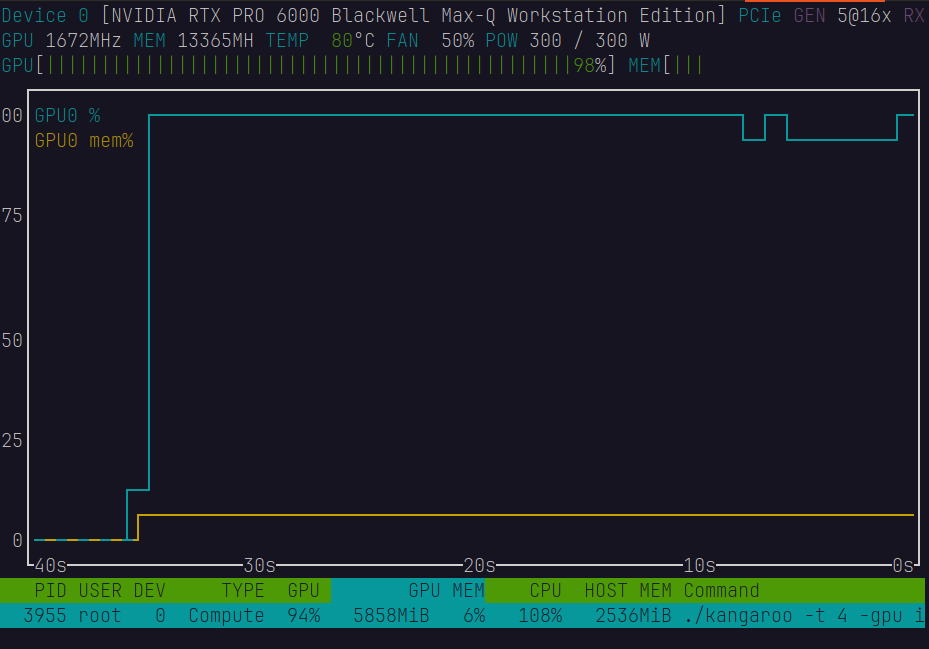Click the 80°C temperature reading
Image resolution: width=929 pixels, height=649 pixels.
coord(353,41)
